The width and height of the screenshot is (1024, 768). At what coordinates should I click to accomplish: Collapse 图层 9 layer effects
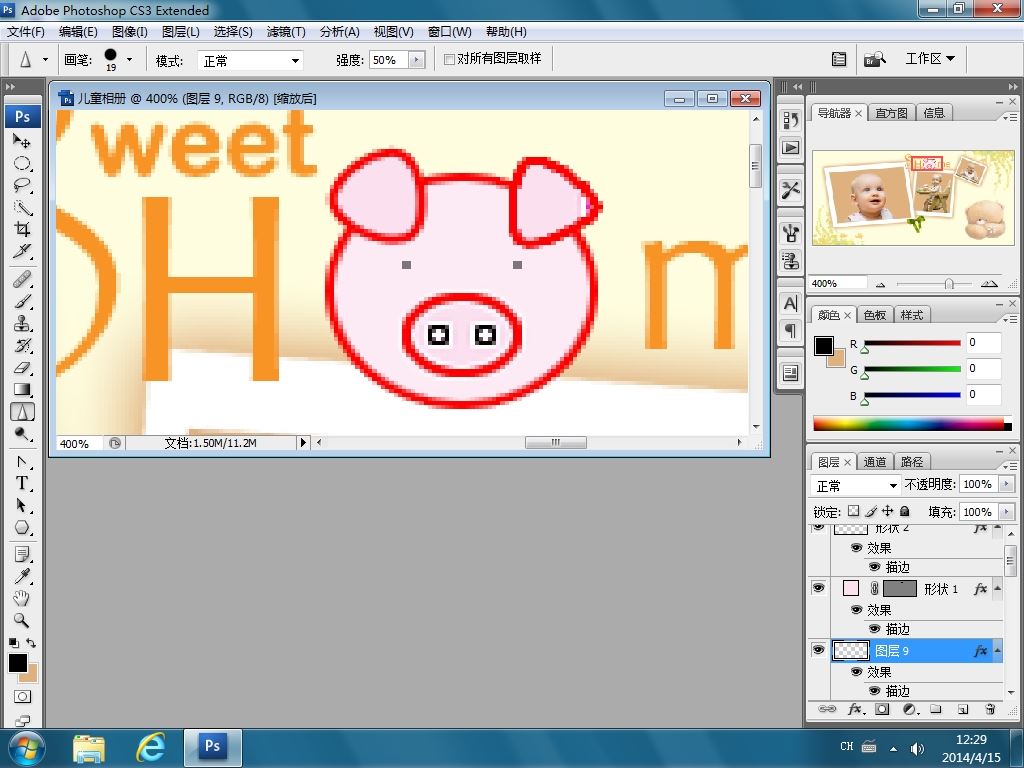(997, 650)
